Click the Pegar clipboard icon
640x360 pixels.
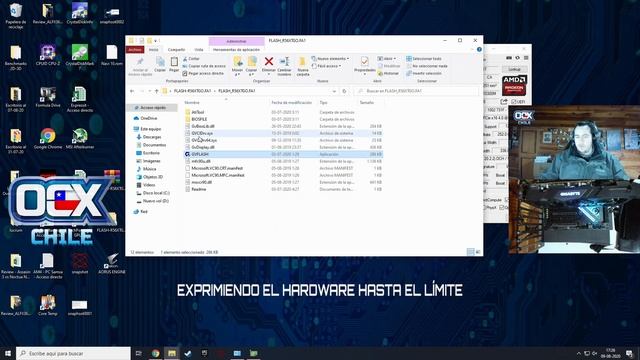[174, 64]
